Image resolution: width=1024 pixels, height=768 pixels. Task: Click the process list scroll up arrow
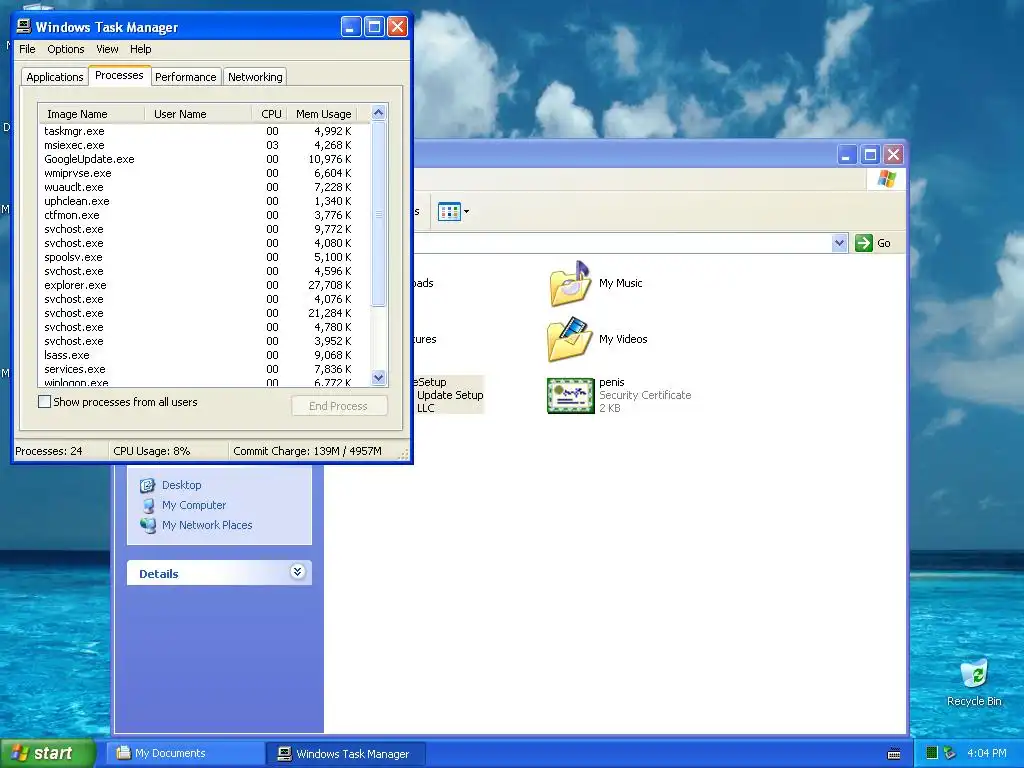pos(378,113)
